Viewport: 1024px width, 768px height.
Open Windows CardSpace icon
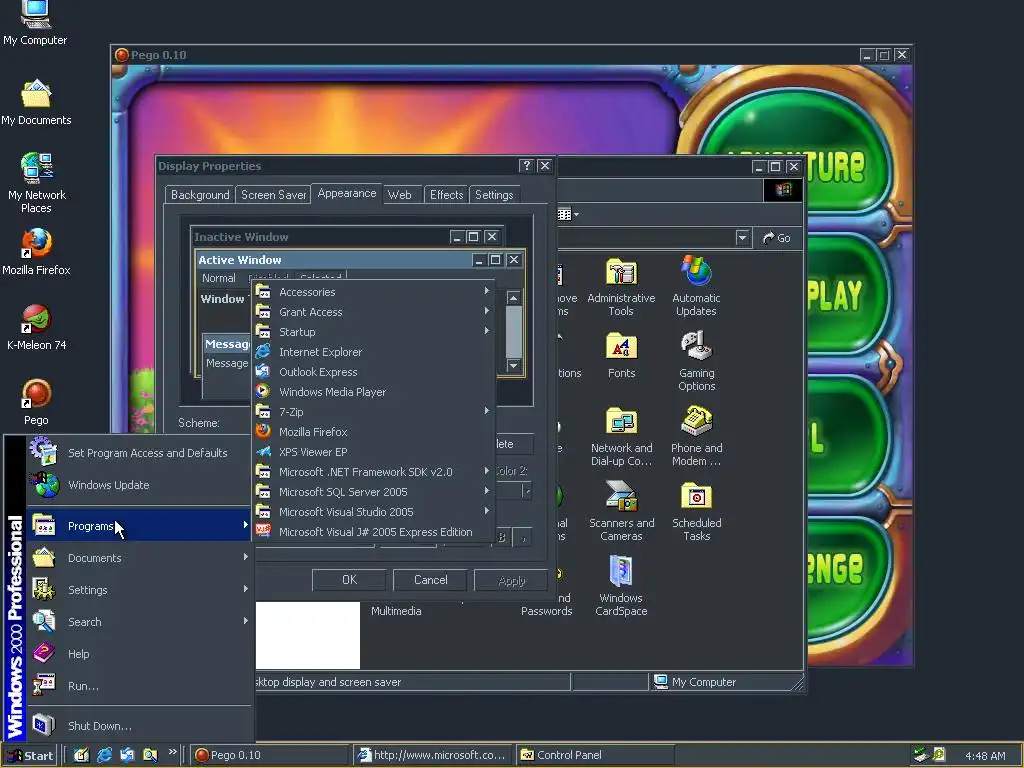pyautogui.click(x=621, y=586)
